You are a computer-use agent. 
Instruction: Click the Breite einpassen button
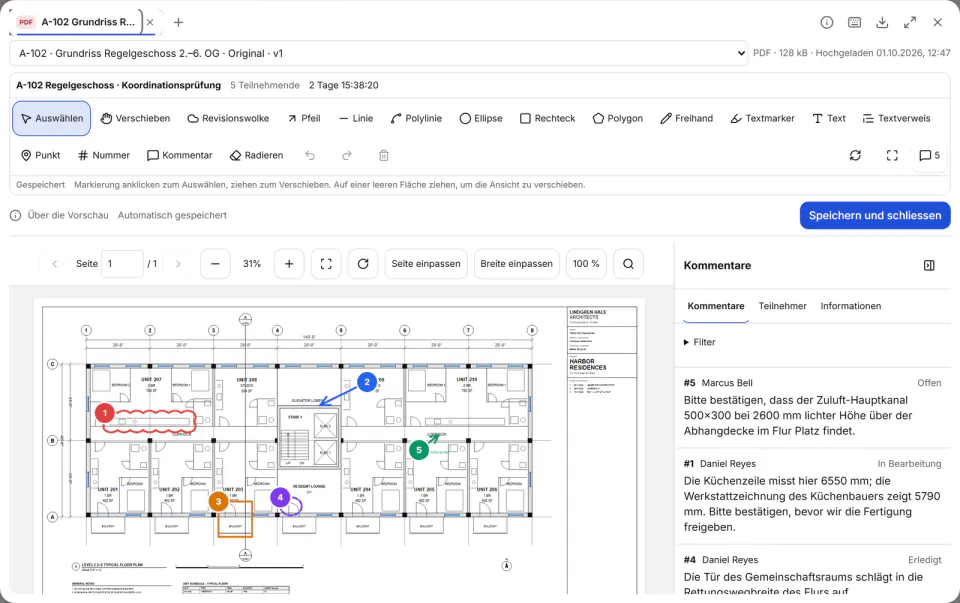coord(517,264)
